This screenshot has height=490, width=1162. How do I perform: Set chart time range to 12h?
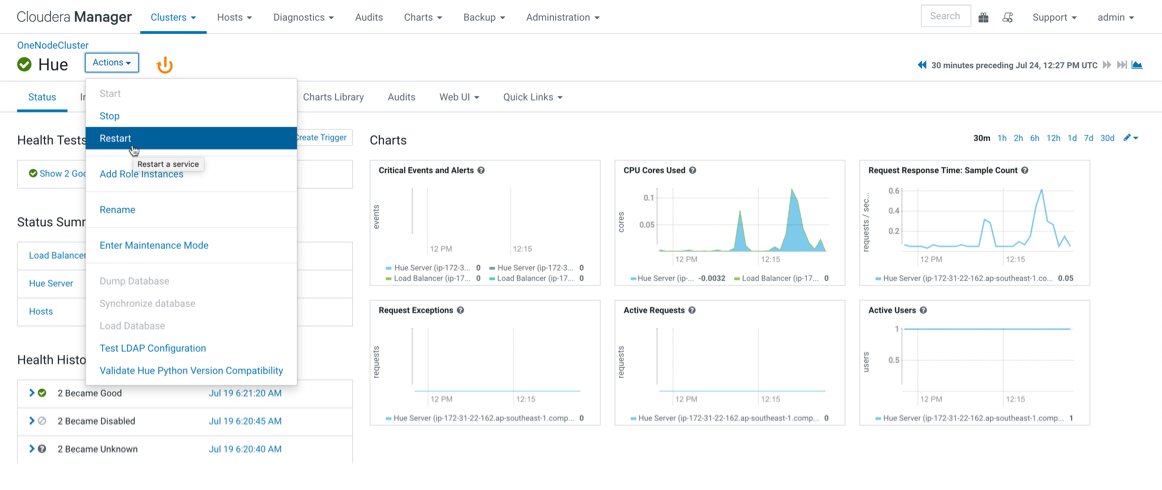coord(1053,138)
